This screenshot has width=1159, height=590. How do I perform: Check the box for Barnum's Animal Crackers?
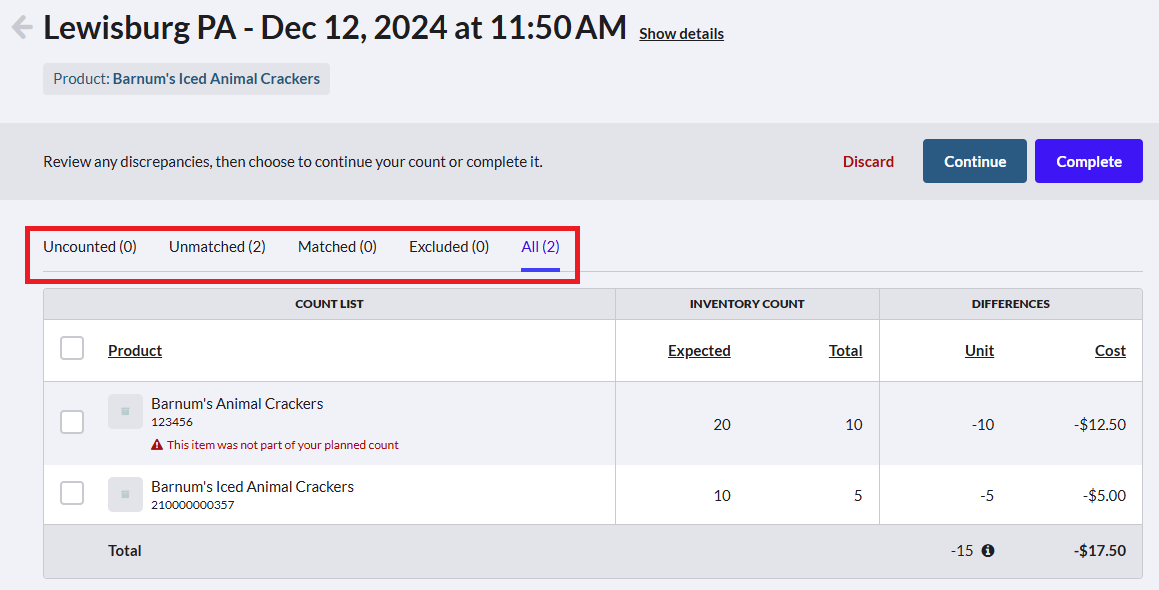pyautogui.click(x=72, y=422)
